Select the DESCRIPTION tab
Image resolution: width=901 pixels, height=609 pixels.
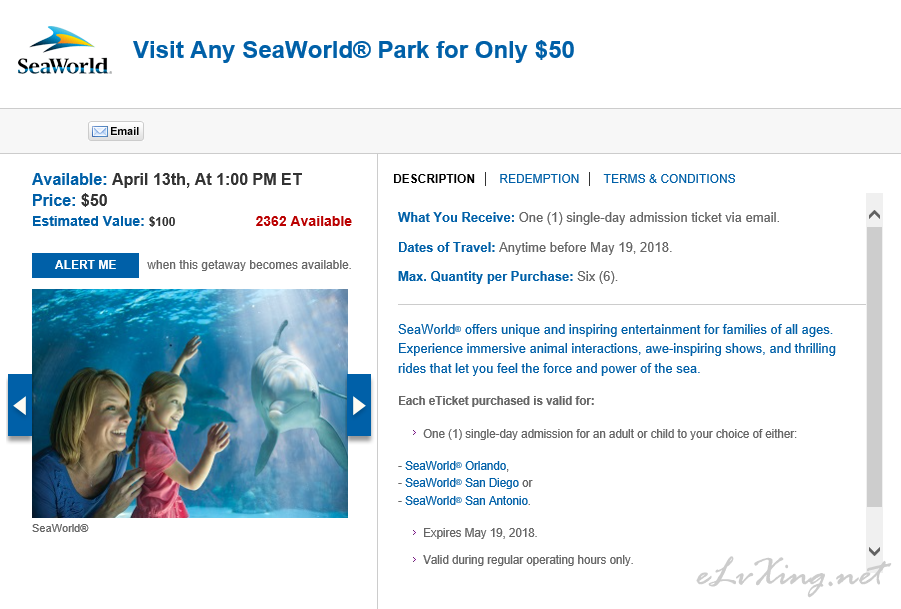[434, 179]
